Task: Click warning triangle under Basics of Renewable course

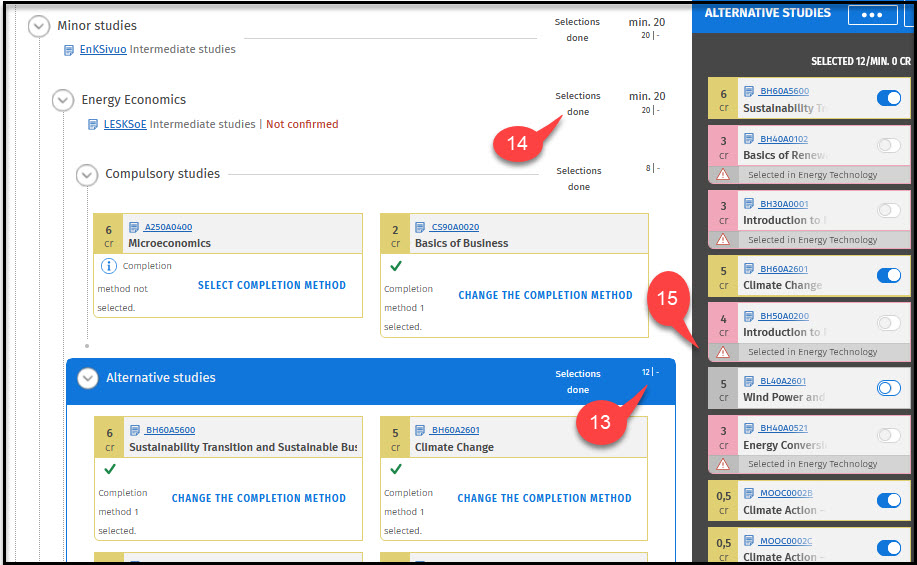Action: point(722,175)
